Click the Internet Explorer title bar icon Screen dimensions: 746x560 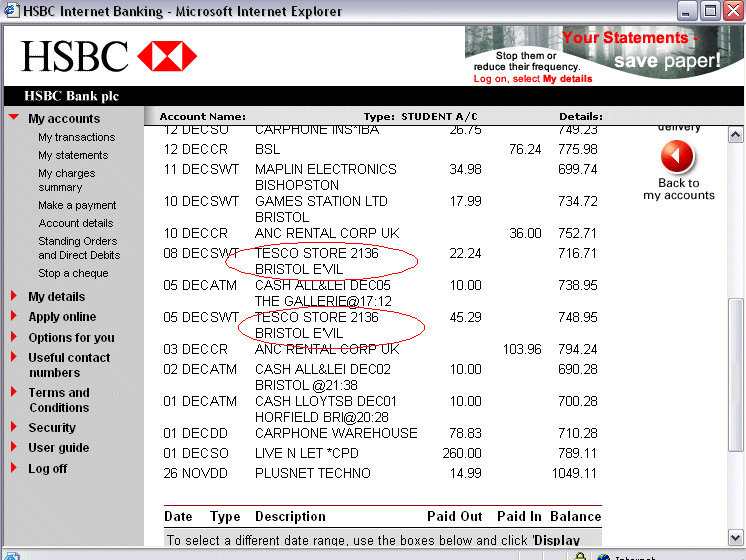11,10
